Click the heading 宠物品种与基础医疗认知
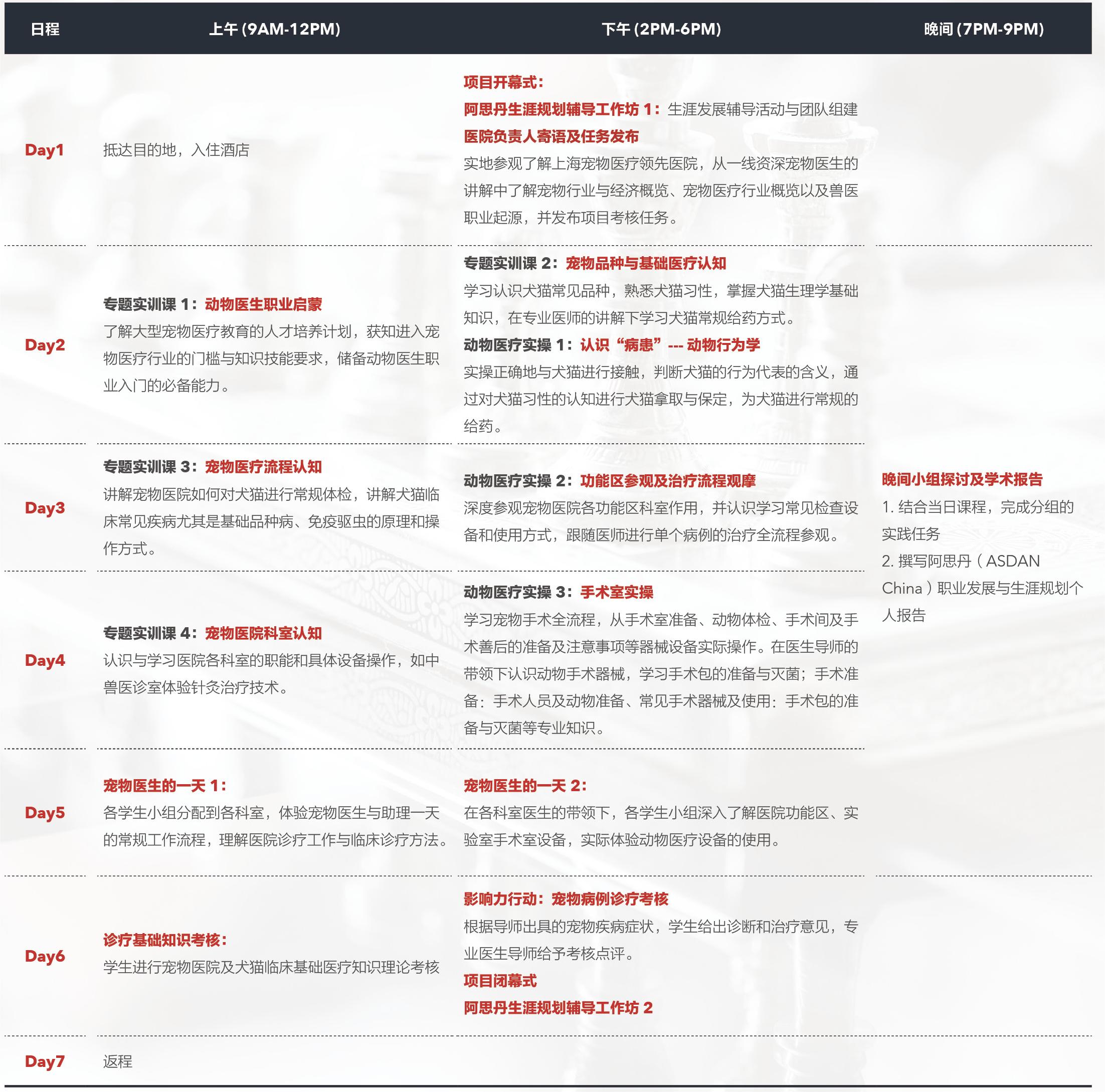 pyautogui.click(x=646, y=264)
